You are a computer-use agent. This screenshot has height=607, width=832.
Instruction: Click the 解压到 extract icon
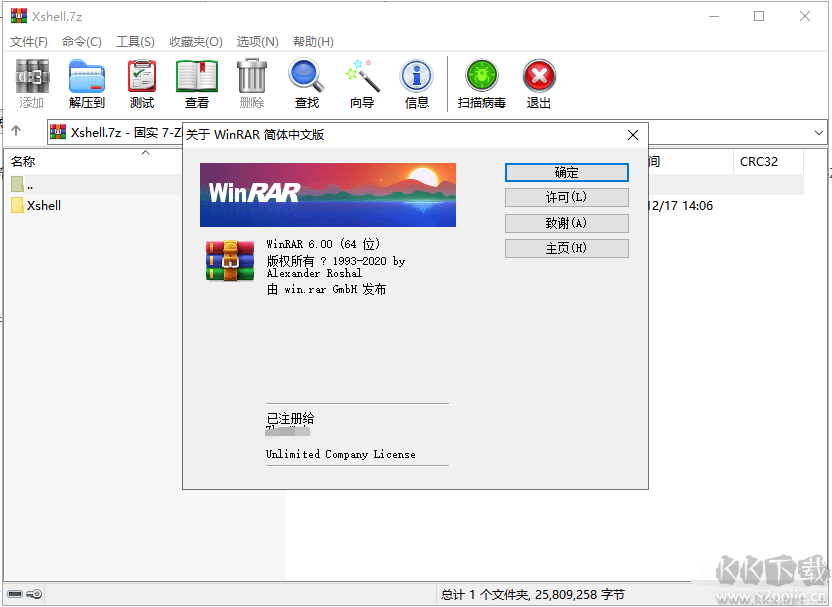(x=86, y=80)
